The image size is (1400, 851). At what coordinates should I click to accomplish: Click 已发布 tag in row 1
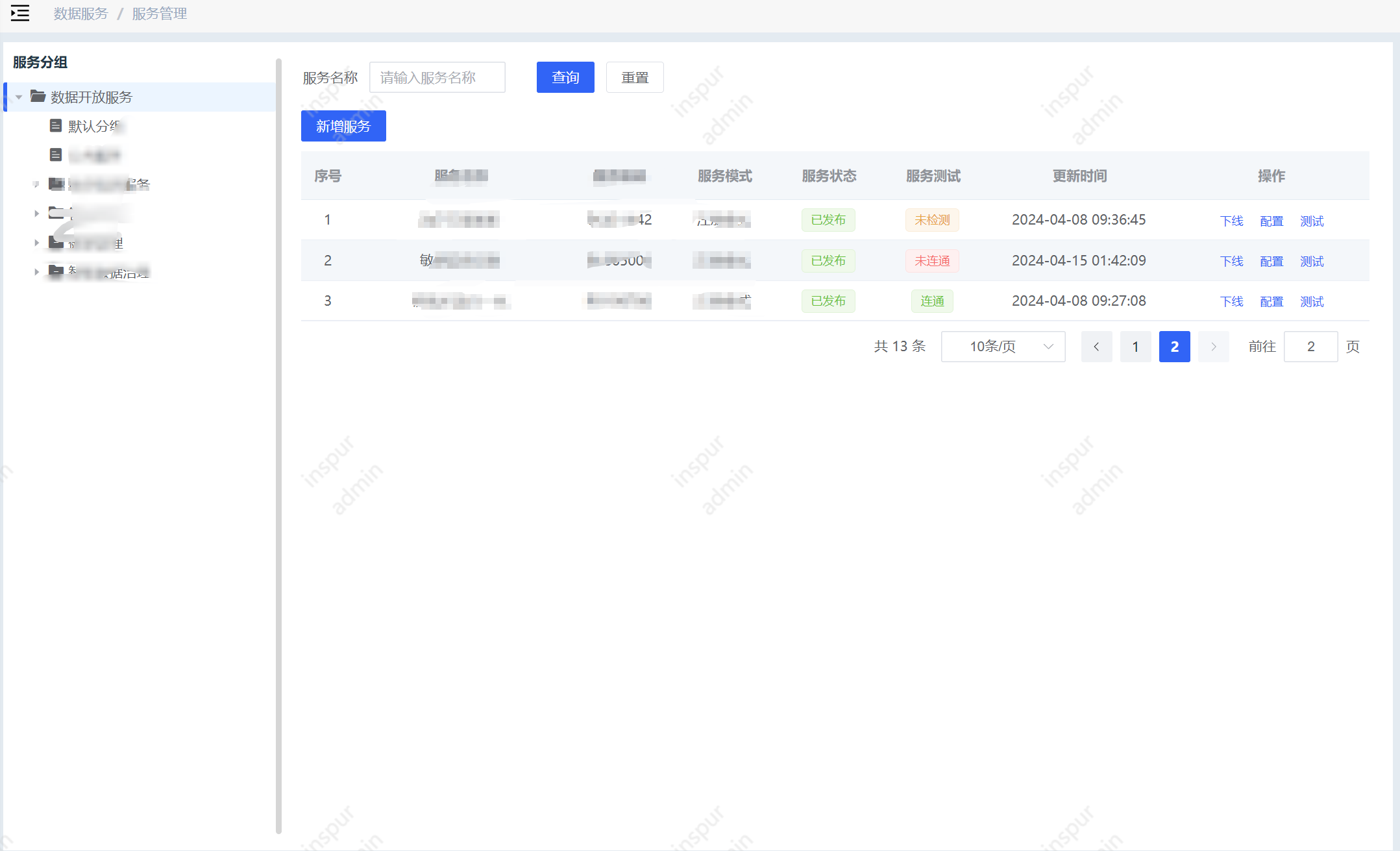[x=828, y=220]
